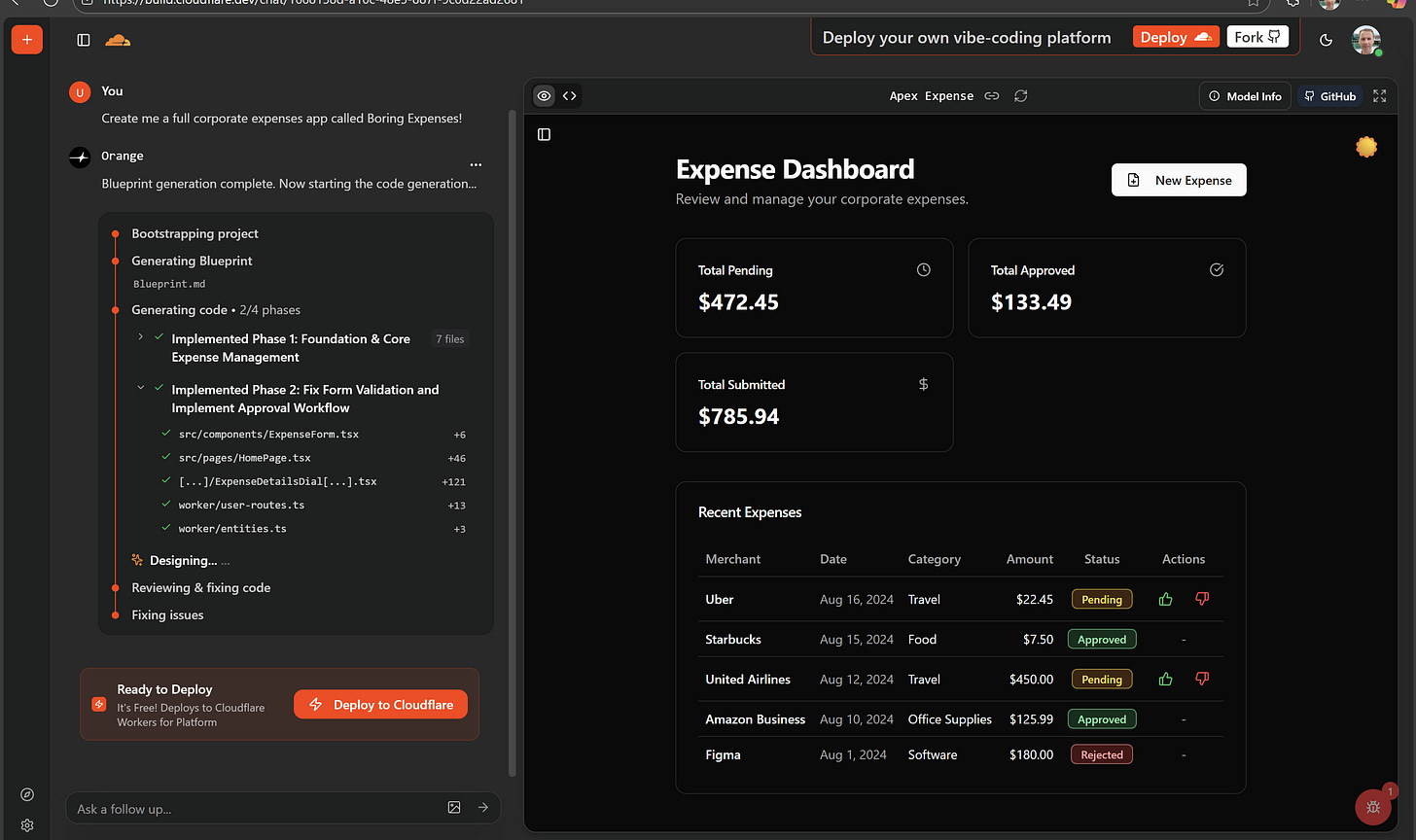
Task: Click the orange Deploy banner button
Action: pyautogui.click(x=1176, y=37)
